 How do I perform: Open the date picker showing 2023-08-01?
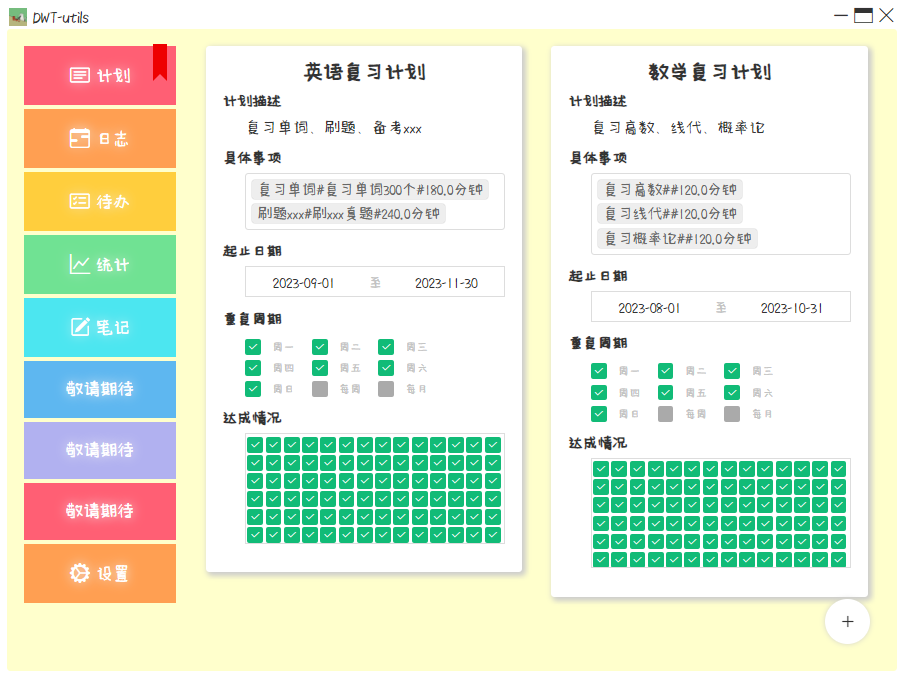tap(649, 308)
